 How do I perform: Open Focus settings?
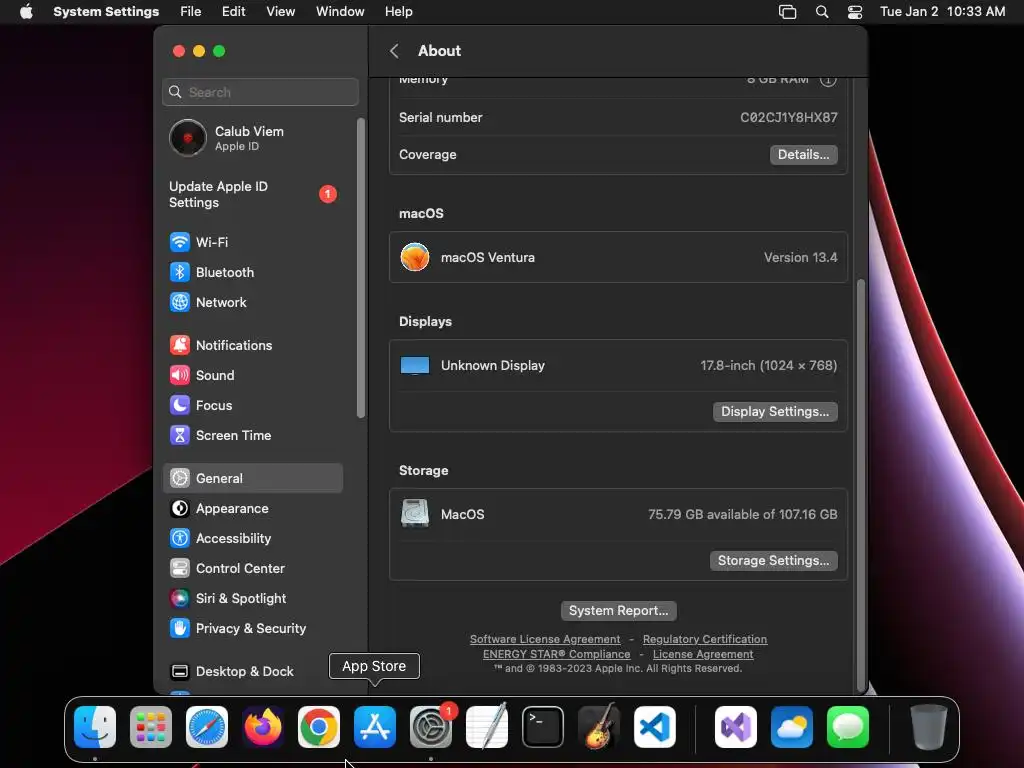click(253, 406)
